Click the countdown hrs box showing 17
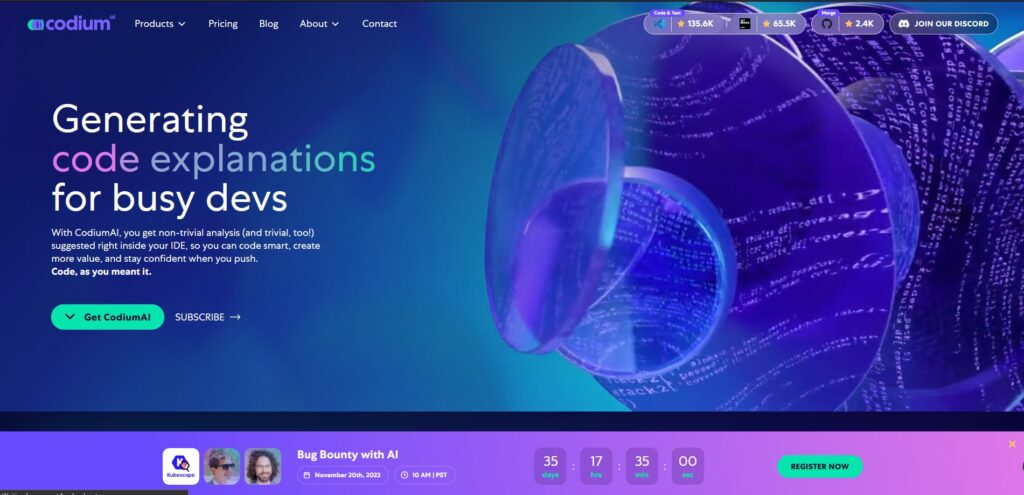The height and width of the screenshot is (495, 1024). point(596,466)
